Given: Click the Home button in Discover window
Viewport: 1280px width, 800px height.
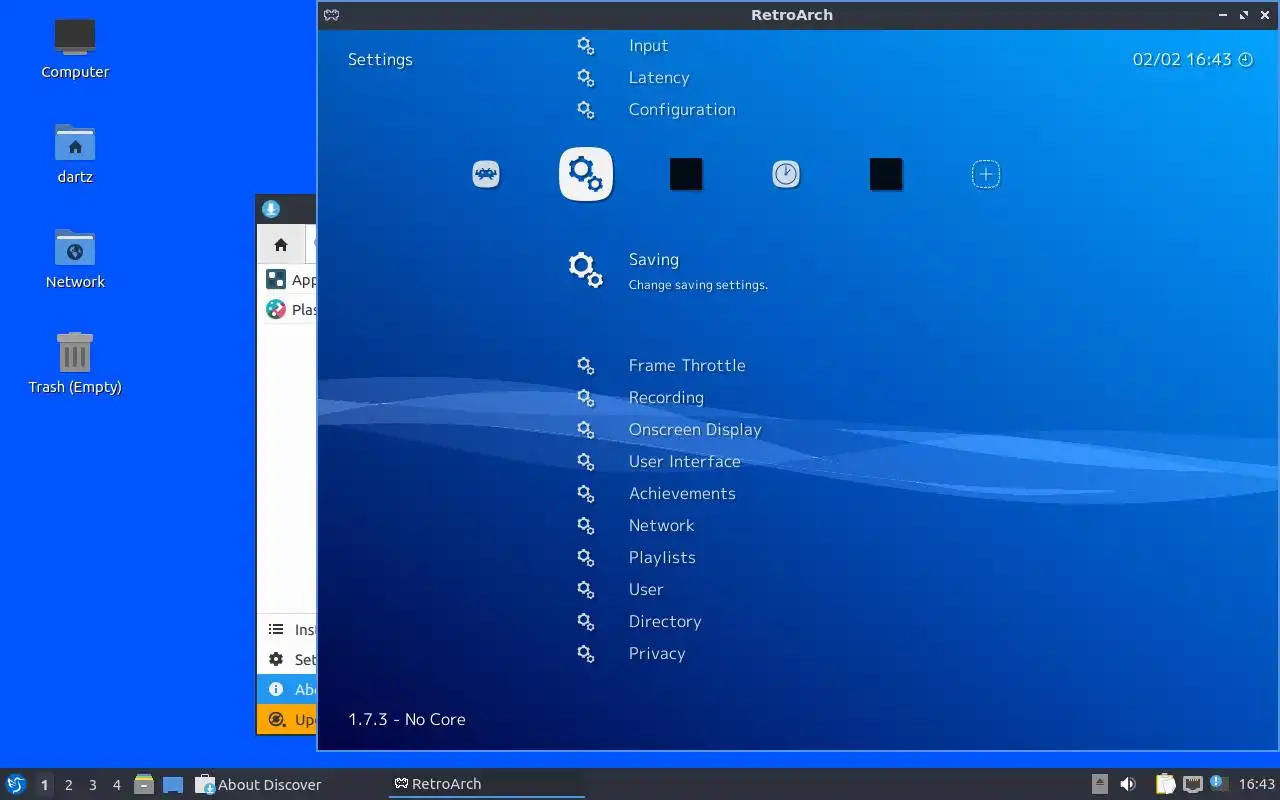Looking at the screenshot, I should tap(281, 244).
